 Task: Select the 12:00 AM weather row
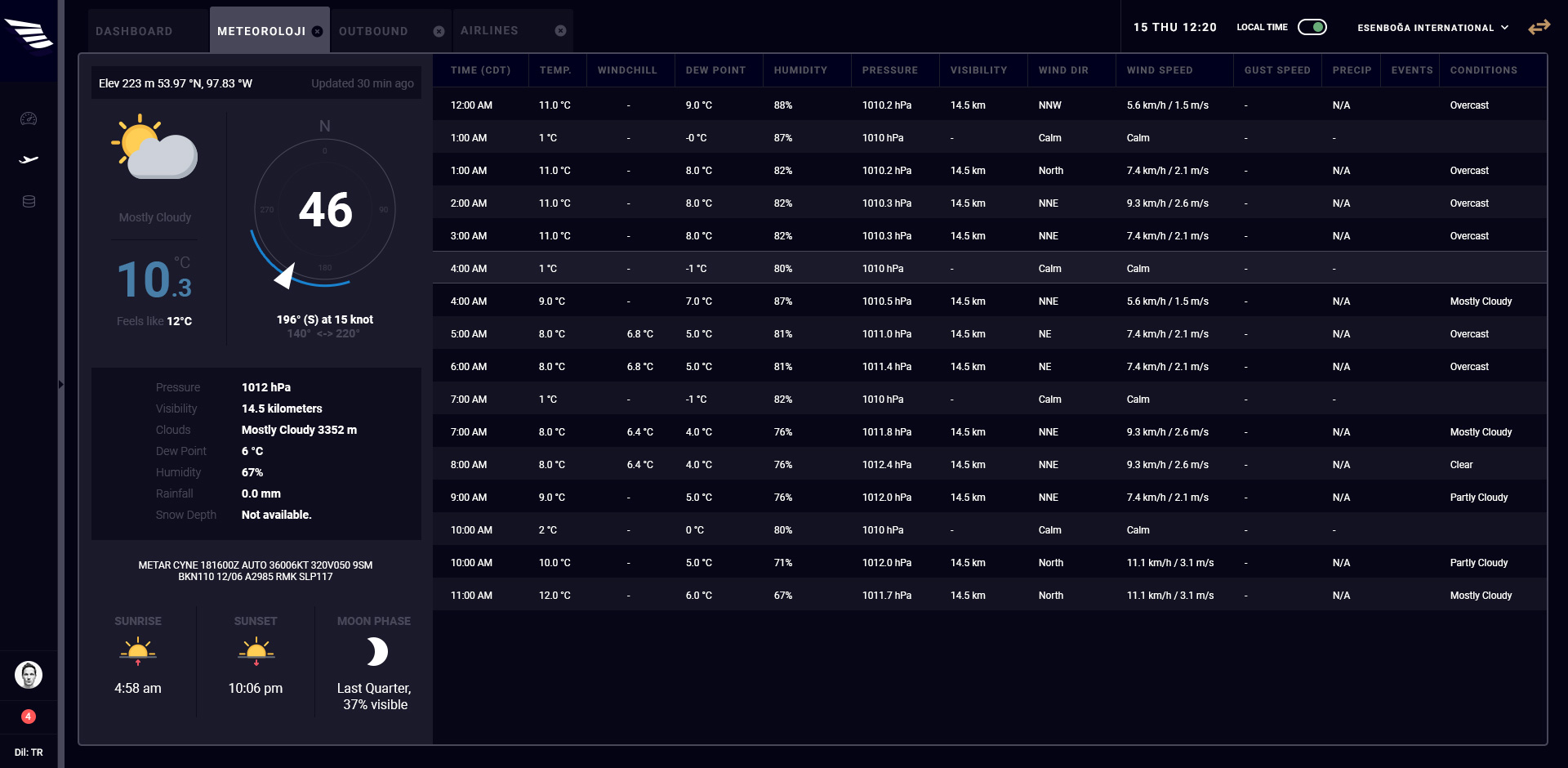pyautogui.click(x=990, y=105)
